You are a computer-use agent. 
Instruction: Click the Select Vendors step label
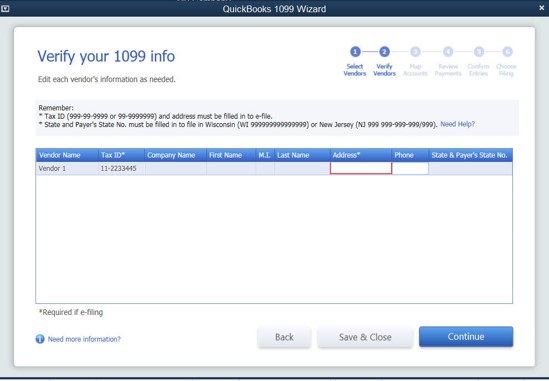tap(355, 70)
